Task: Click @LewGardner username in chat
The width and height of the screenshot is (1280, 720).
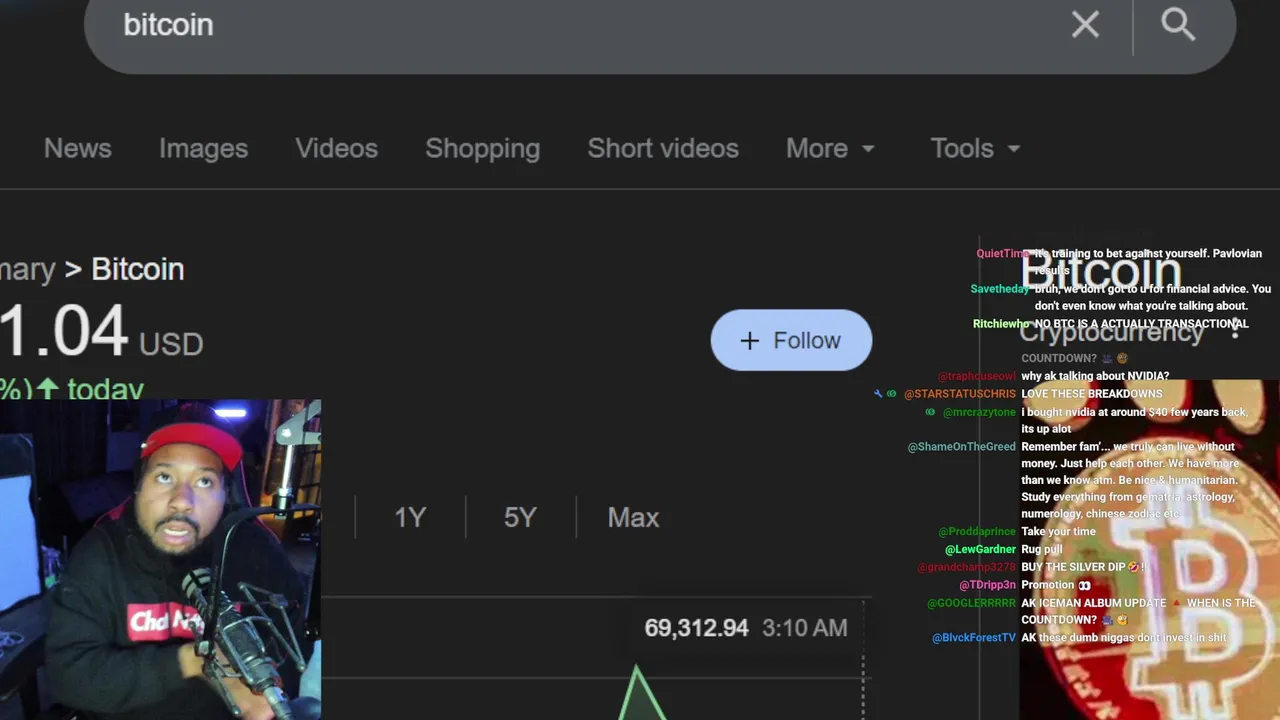Action: (x=980, y=549)
